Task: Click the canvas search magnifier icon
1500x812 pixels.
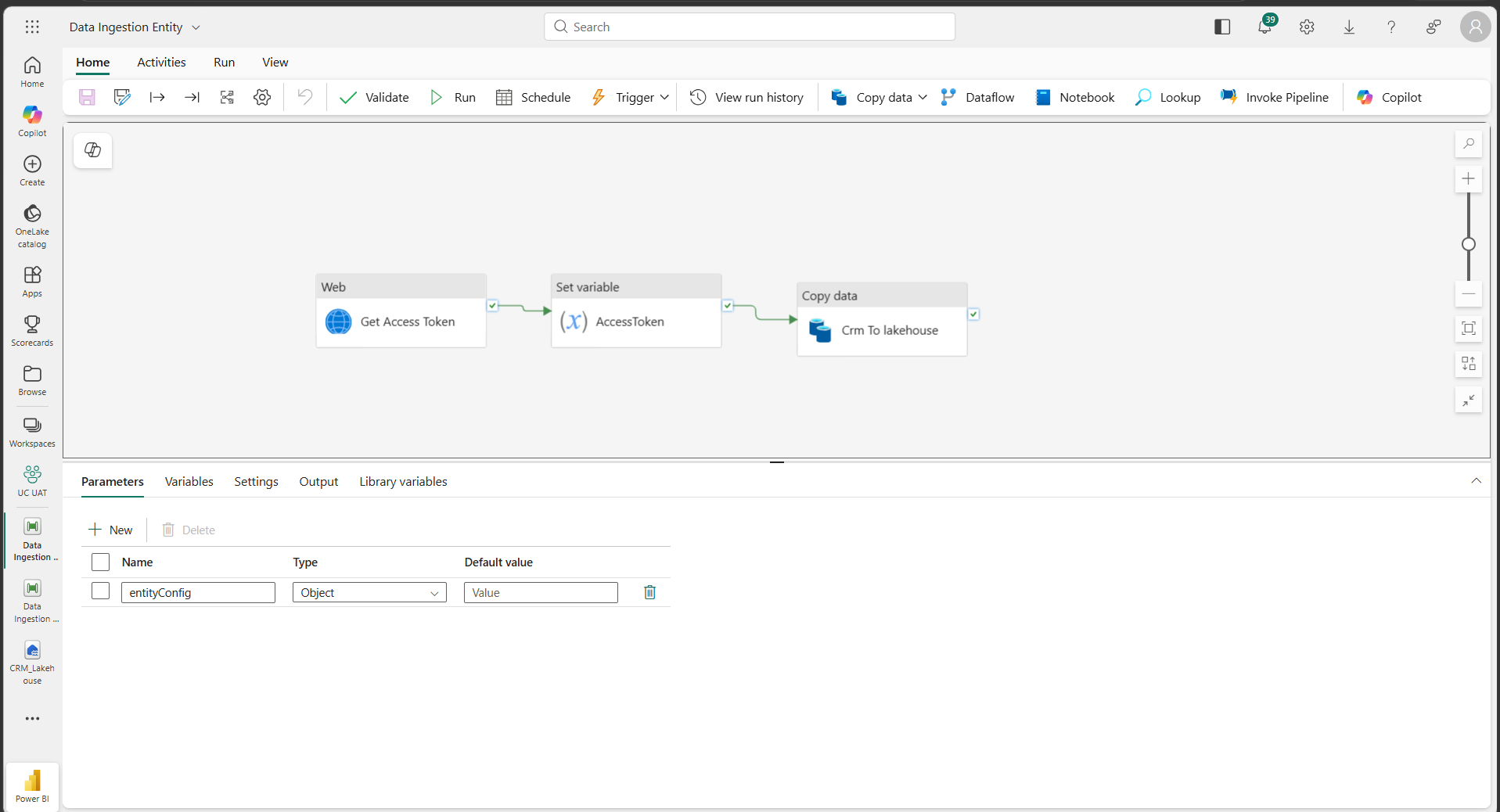Action: 1469,144
